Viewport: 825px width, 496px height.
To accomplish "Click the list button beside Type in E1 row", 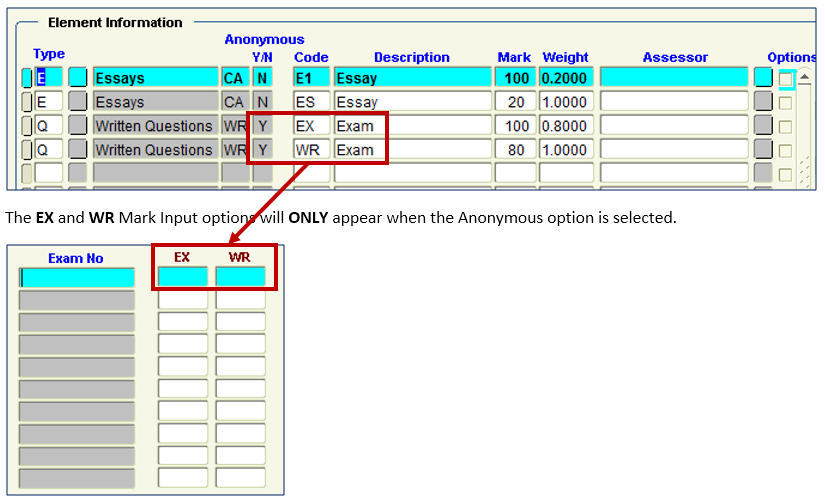I will 77,78.
